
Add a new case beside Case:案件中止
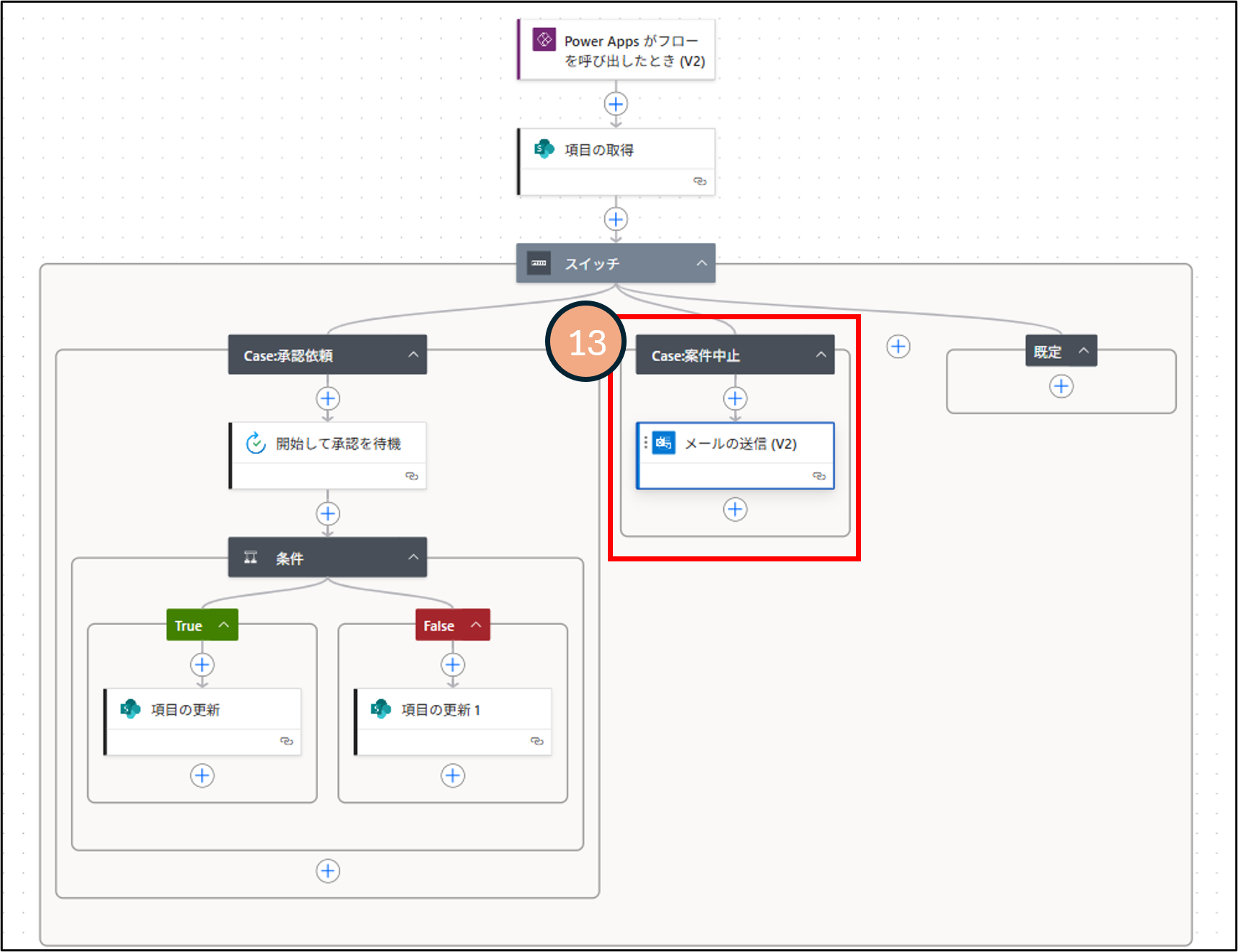pyautogui.click(x=898, y=347)
